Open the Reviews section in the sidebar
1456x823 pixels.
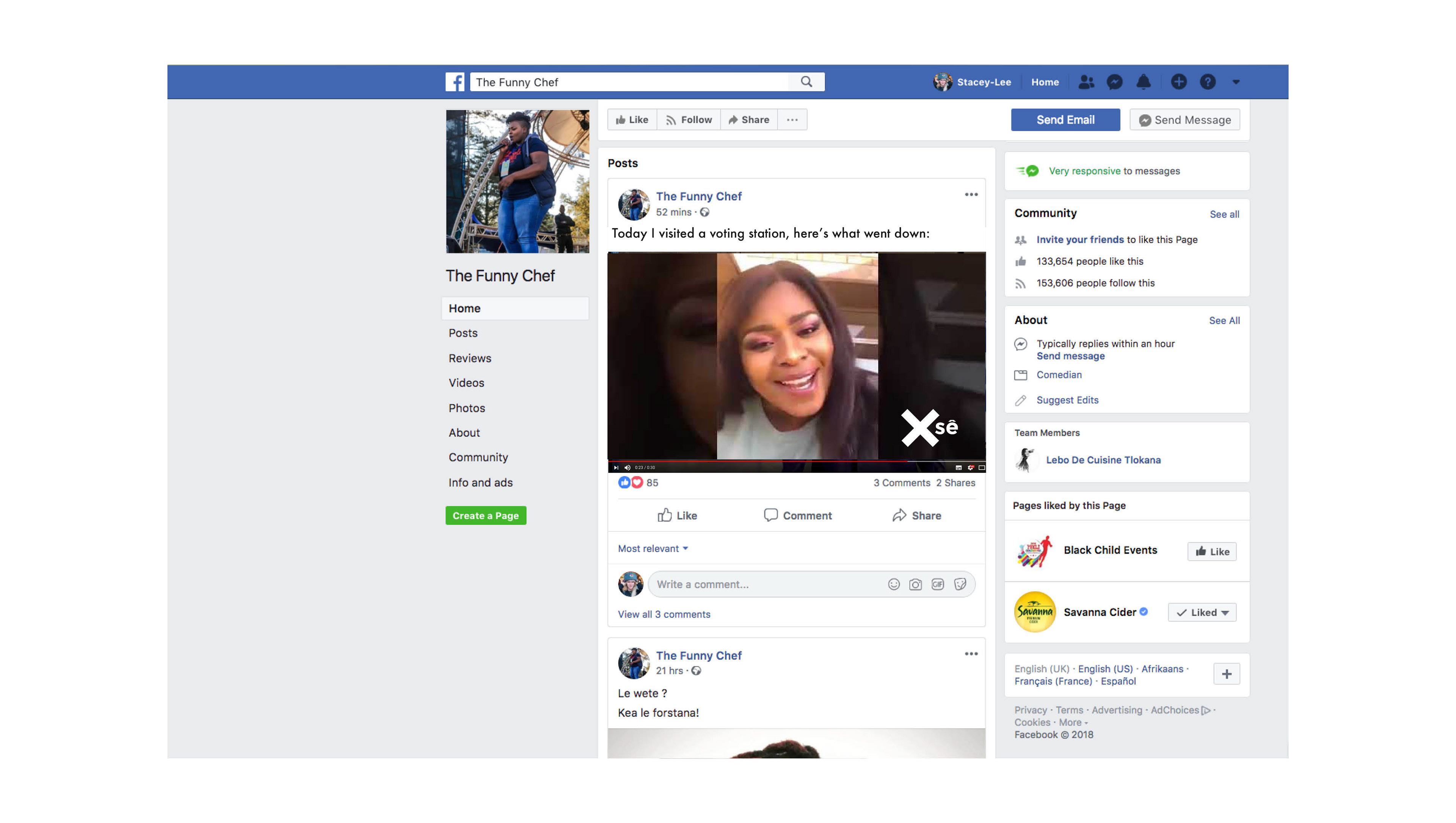coord(470,358)
